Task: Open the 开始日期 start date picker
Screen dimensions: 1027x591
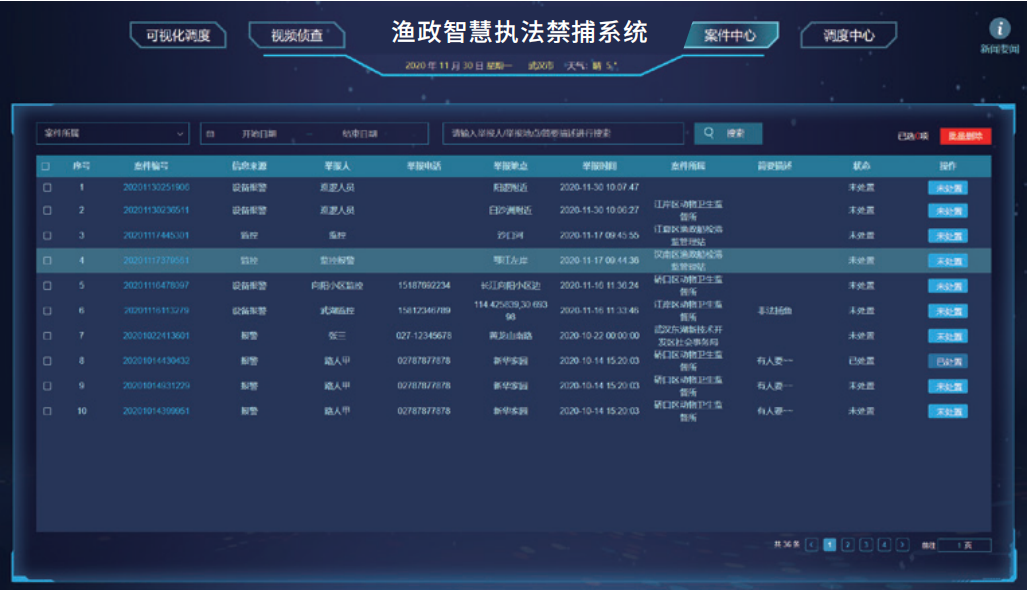Action: [x=259, y=134]
